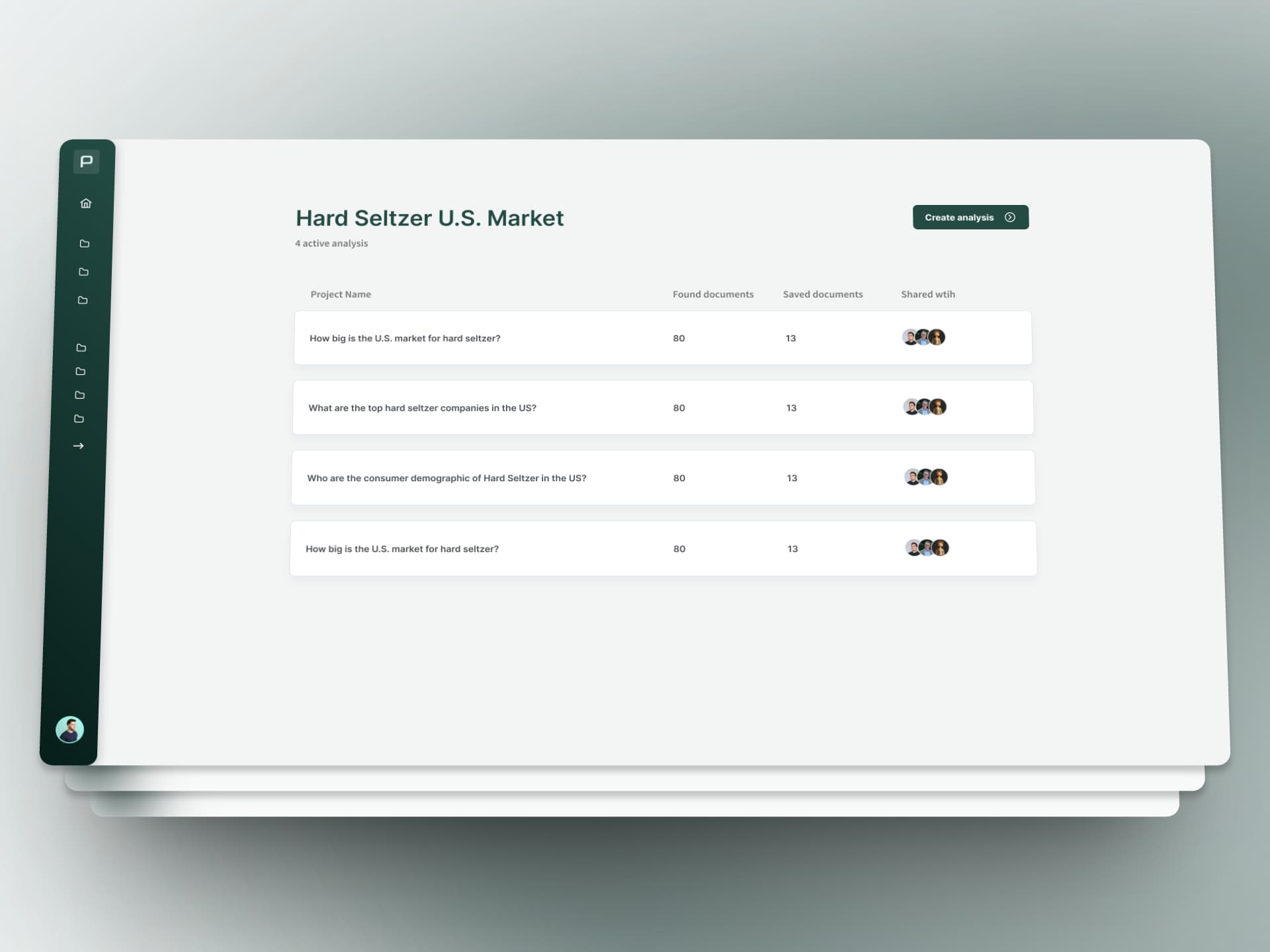This screenshot has width=1270, height=952.
Task: Click the arrow icon below the sidebar folders
Action: pyautogui.click(x=79, y=445)
